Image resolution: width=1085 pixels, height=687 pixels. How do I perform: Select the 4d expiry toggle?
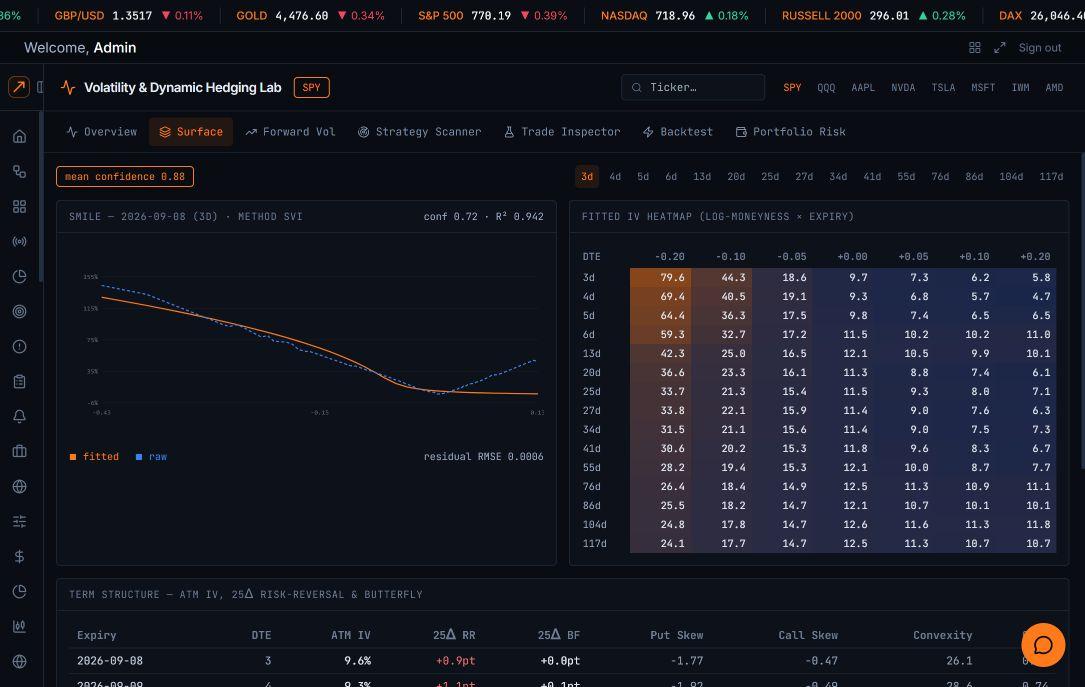[615, 176]
